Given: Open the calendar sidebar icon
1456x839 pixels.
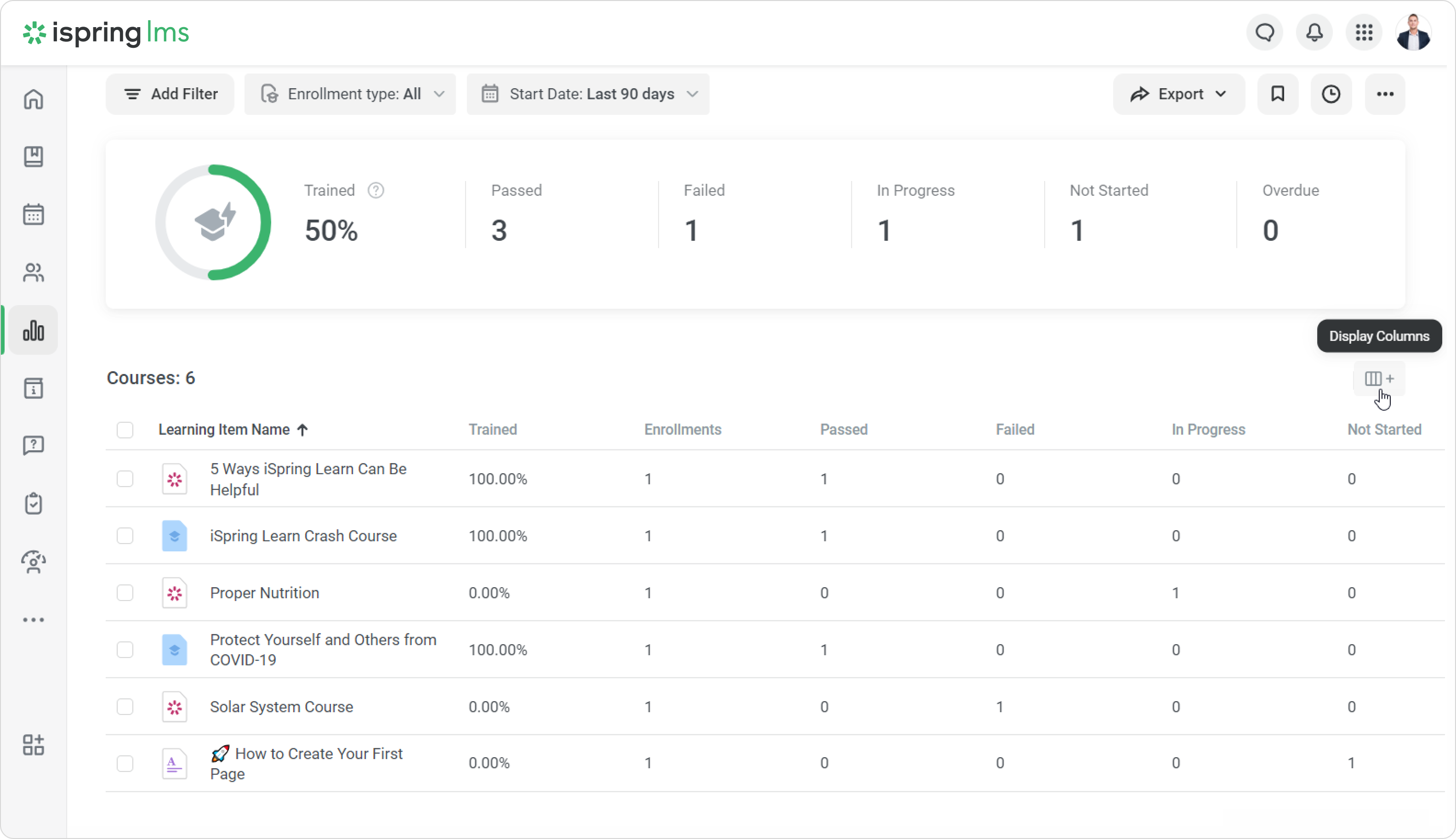Looking at the screenshot, I should 34,215.
